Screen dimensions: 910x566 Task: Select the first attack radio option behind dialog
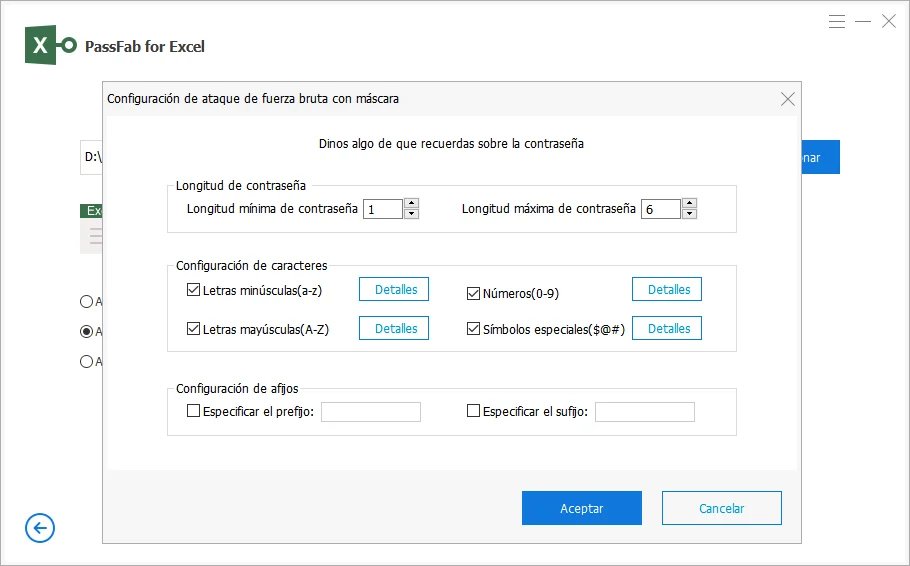(86, 301)
